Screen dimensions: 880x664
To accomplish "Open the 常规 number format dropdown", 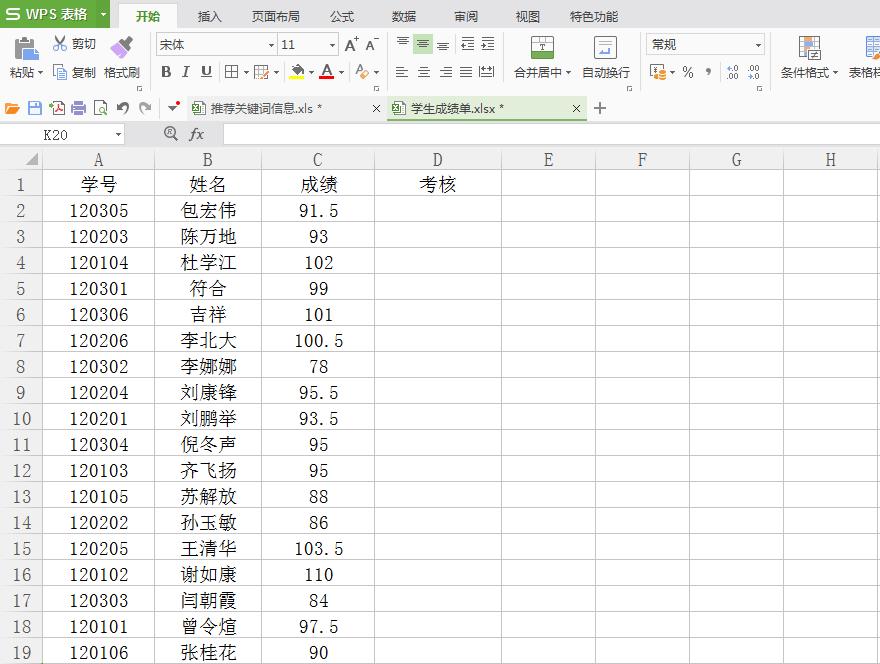I will click(757, 45).
